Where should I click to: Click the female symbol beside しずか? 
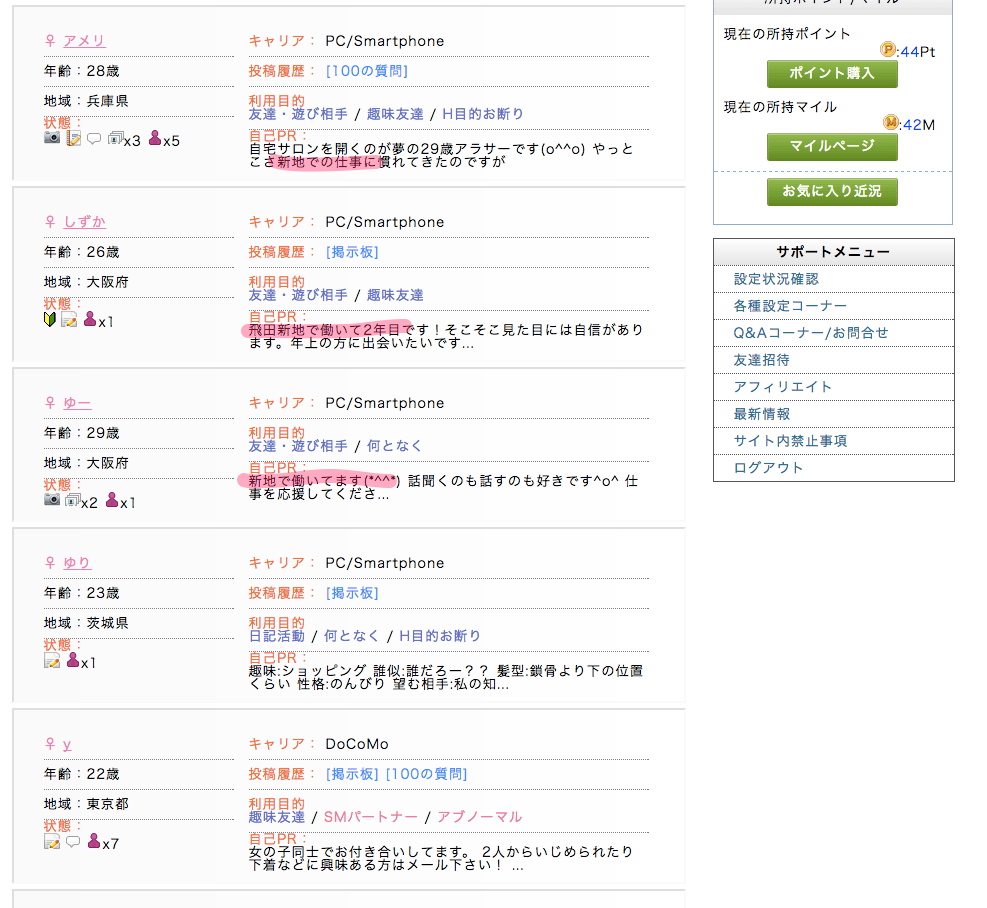tap(50, 222)
